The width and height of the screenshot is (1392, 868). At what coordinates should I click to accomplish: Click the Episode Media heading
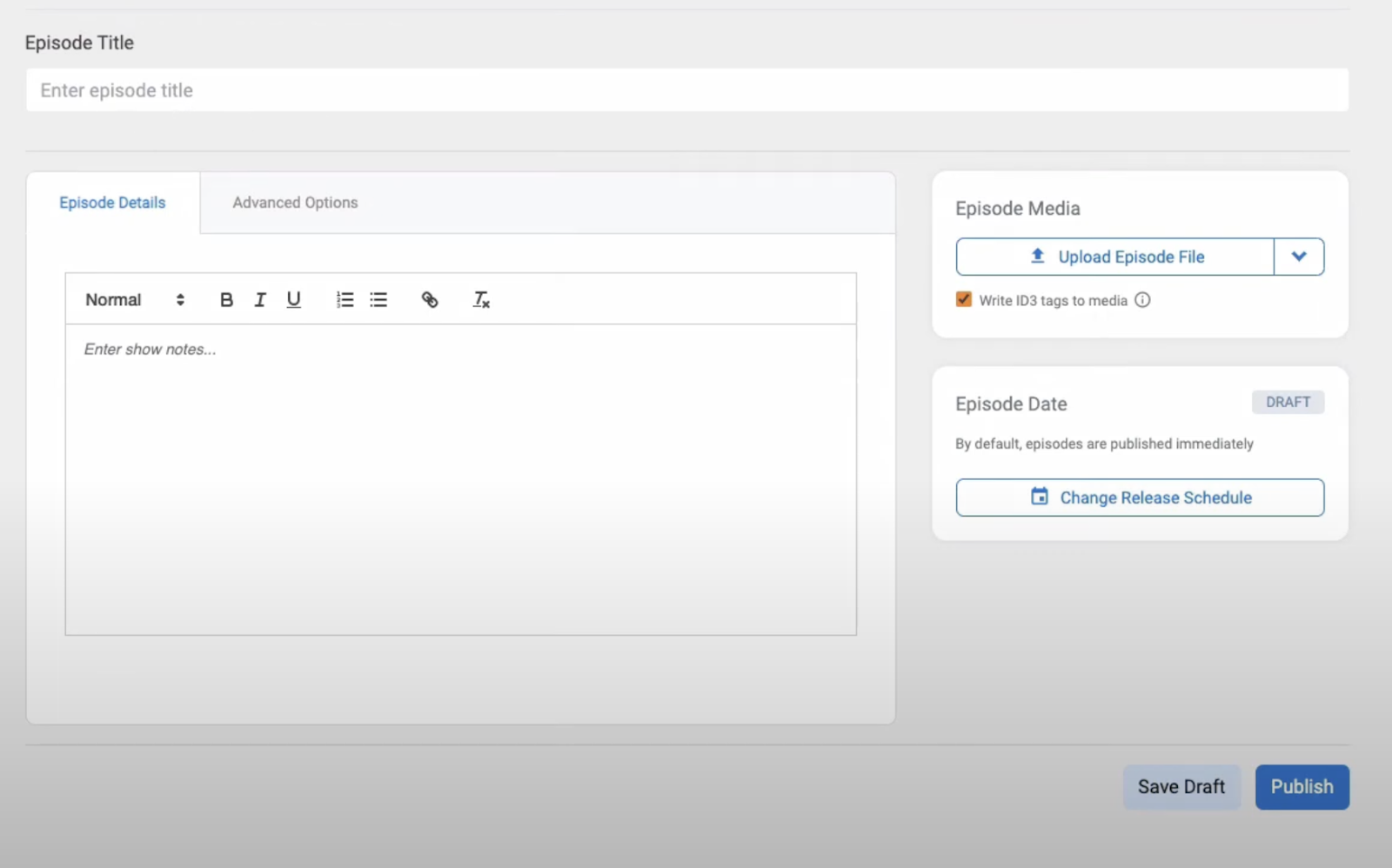click(x=1018, y=209)
